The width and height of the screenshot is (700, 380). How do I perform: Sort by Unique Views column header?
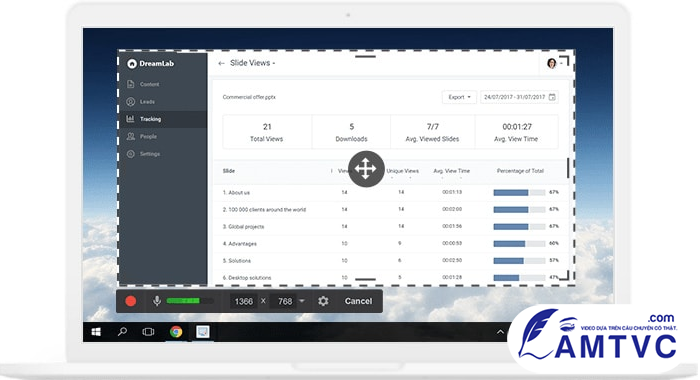[x=402, y=171]
